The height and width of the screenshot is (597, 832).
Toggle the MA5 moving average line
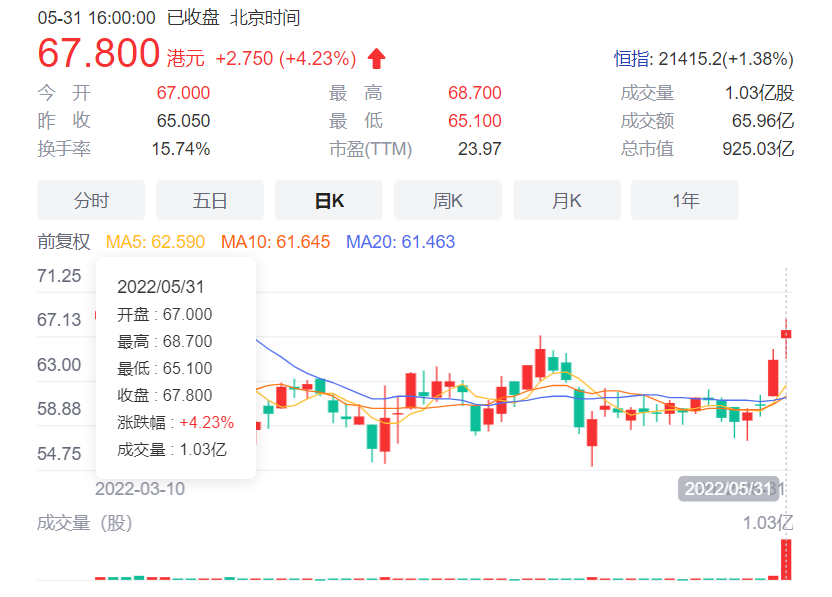click(155, 242)
